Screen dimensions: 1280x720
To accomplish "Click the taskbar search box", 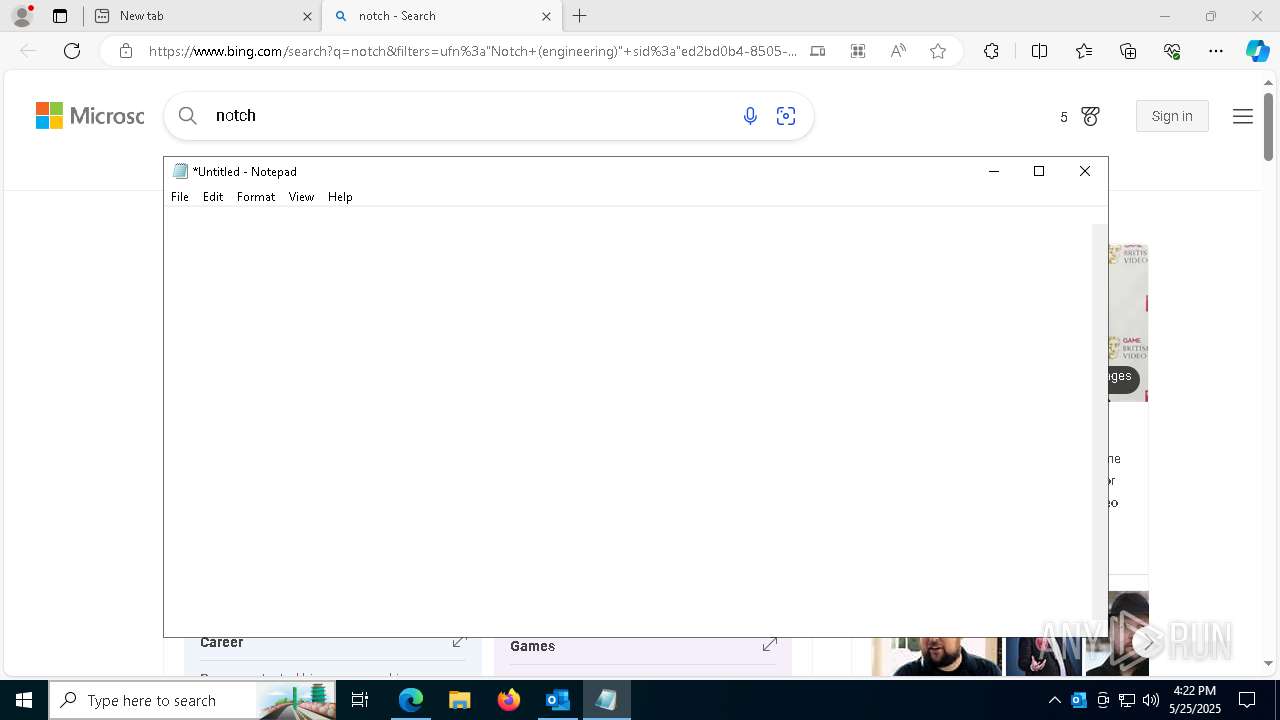I will pyautogui.click(x=192, y=700).
